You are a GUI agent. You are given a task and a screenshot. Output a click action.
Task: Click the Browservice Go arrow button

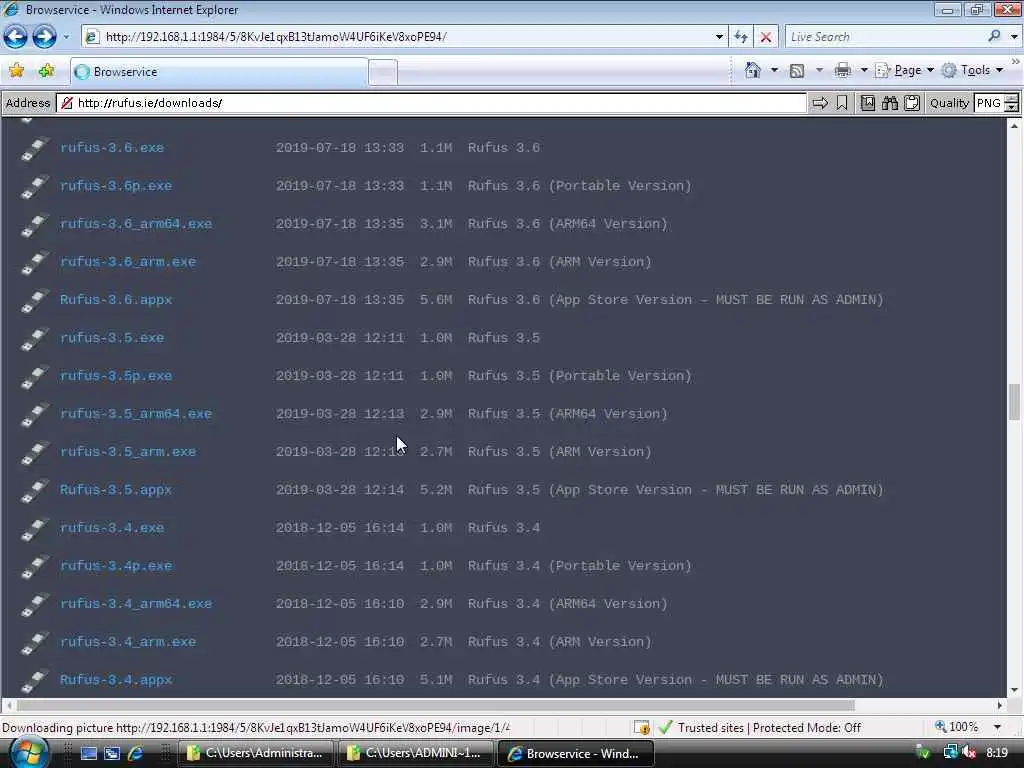tap(820, 103)
